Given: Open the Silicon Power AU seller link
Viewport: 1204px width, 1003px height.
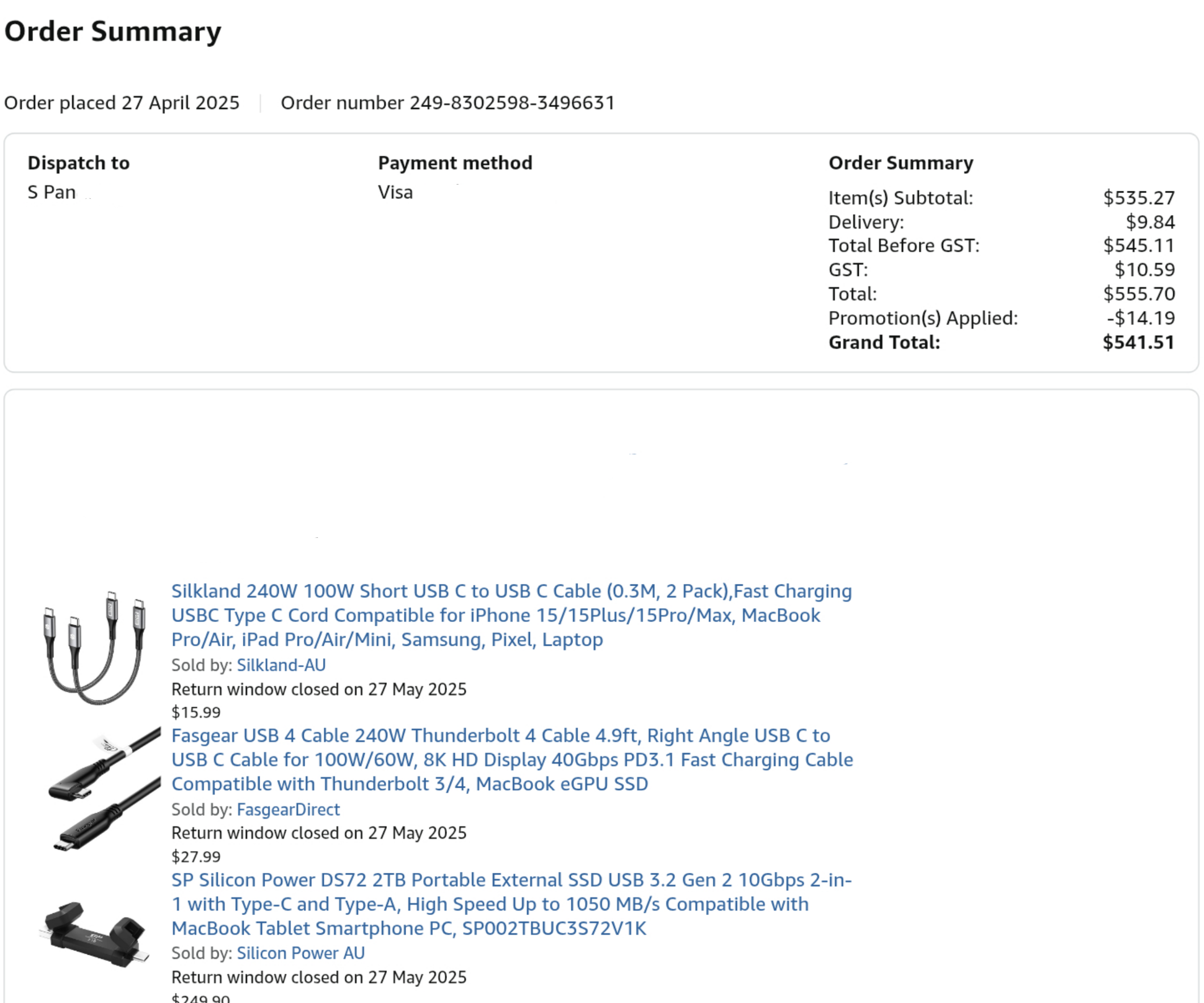Looking at the screenshot, I should (x=300, y=953).
